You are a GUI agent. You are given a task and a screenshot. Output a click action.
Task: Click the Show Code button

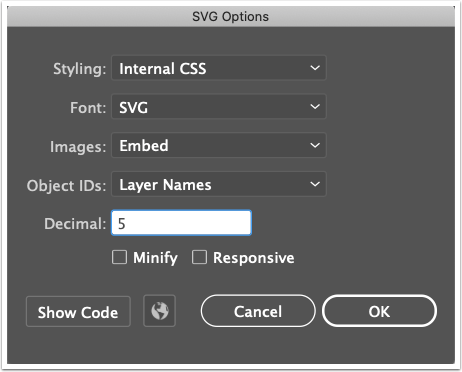(78, 312)
